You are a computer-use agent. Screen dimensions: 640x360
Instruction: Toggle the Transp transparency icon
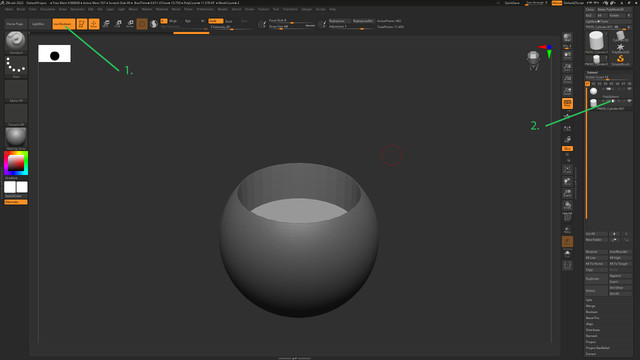tap(567, 229)
